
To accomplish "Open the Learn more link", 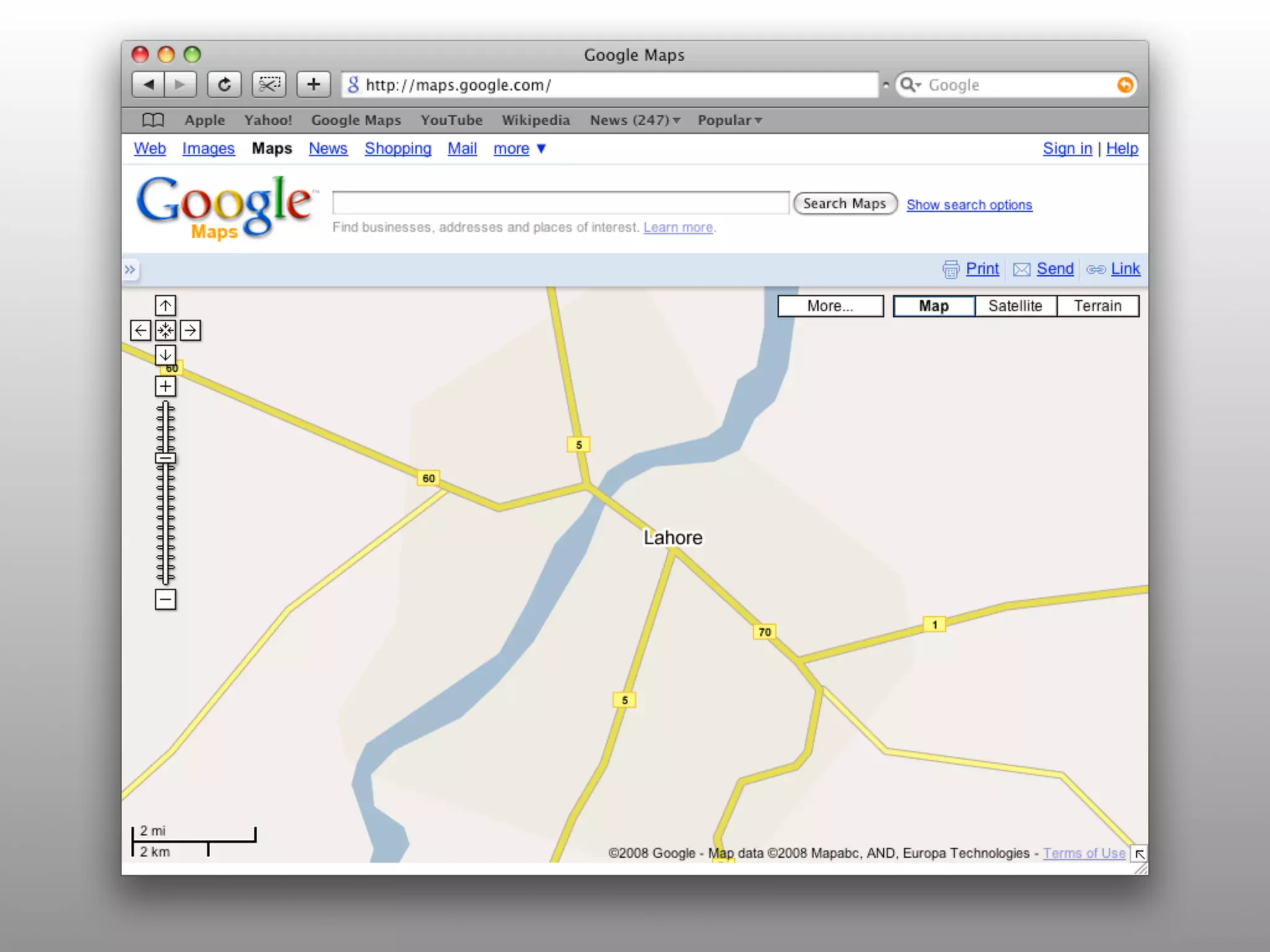I will pos(678,227).
